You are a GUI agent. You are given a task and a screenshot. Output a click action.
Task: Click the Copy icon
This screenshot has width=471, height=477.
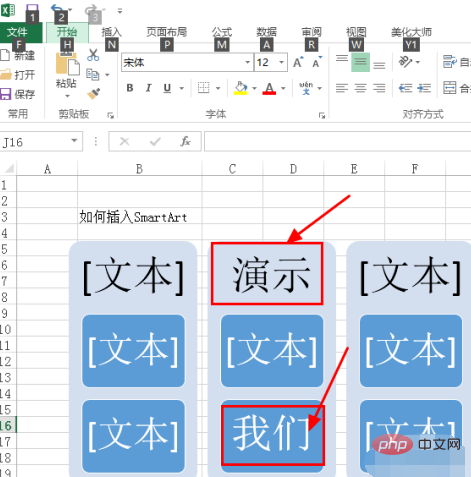tap(93, 74)
